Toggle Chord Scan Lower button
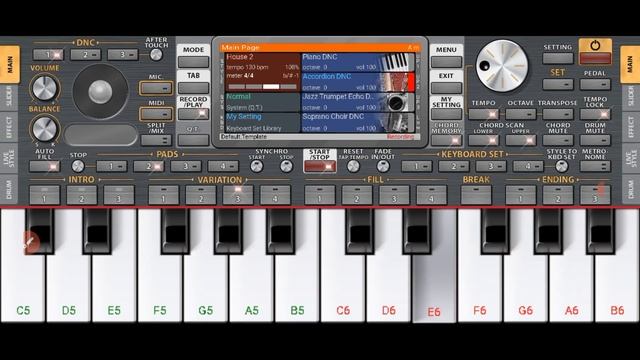The height and width of the screenshot is (360, 640). coord(483,140)
